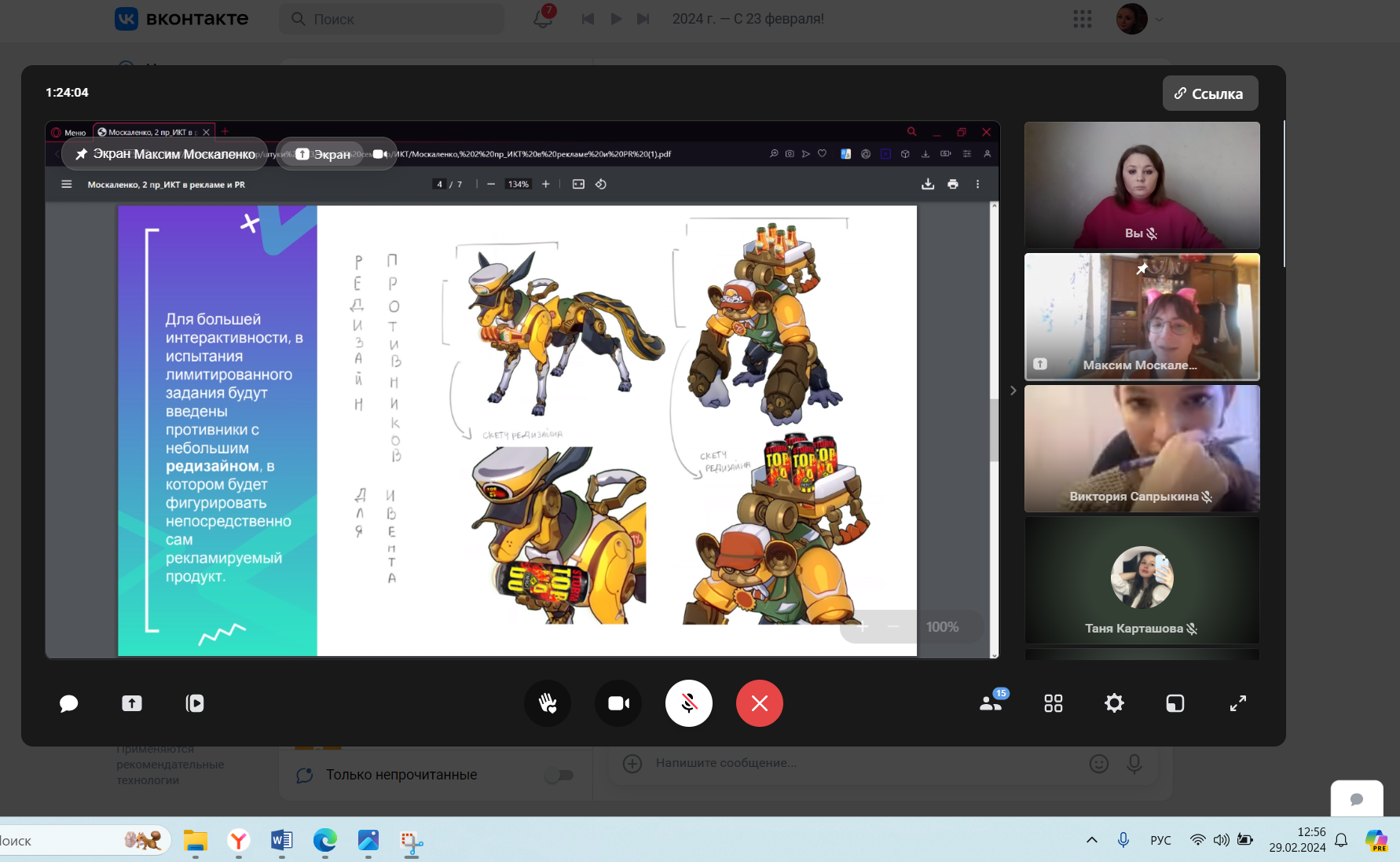The height and width of the screenshot is (862, 1400).
Task: Skip to the next track in VK player
Action: (643, 19)
